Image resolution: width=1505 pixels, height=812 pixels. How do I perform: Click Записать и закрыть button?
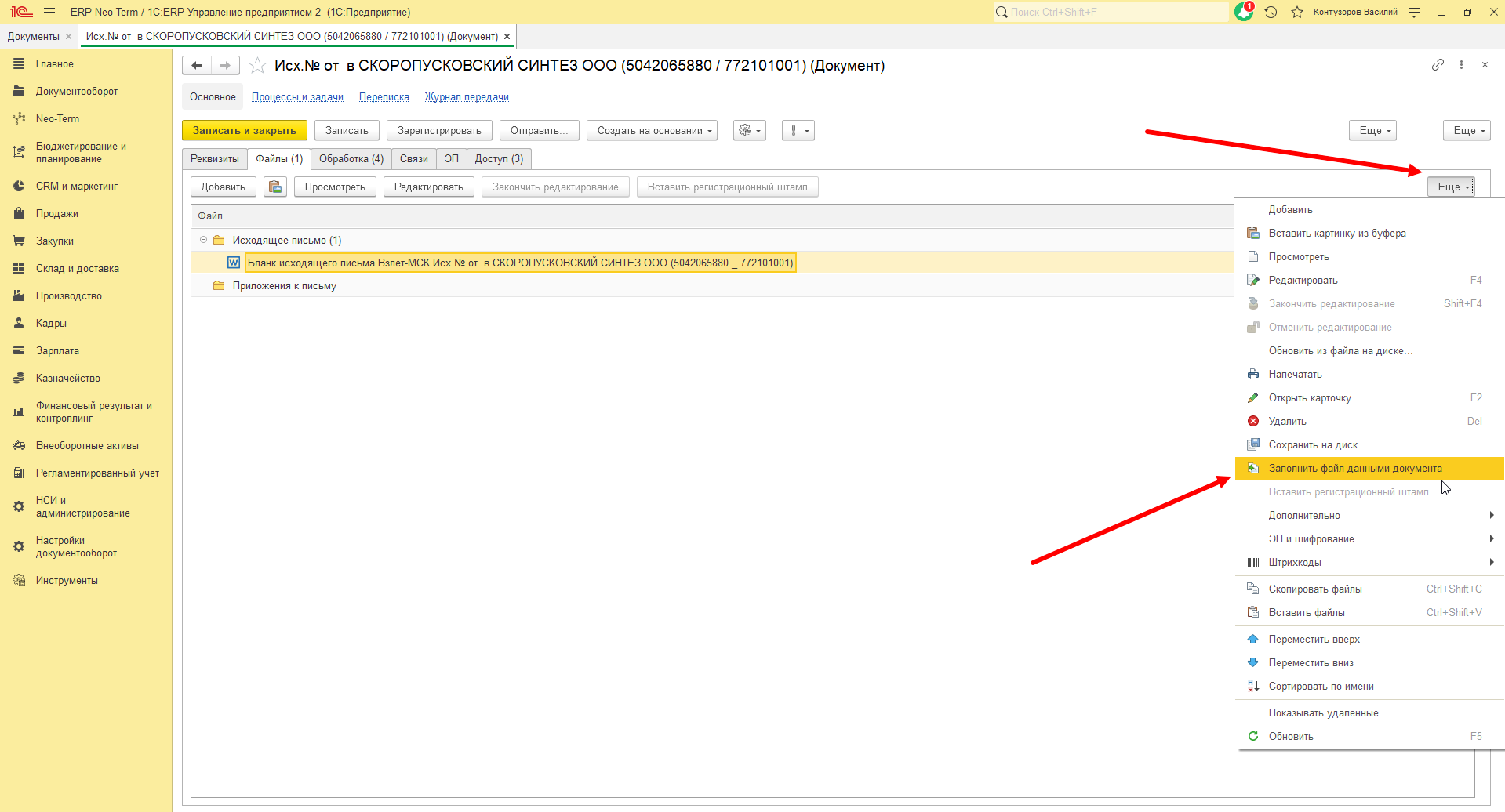tap(245, 130)
